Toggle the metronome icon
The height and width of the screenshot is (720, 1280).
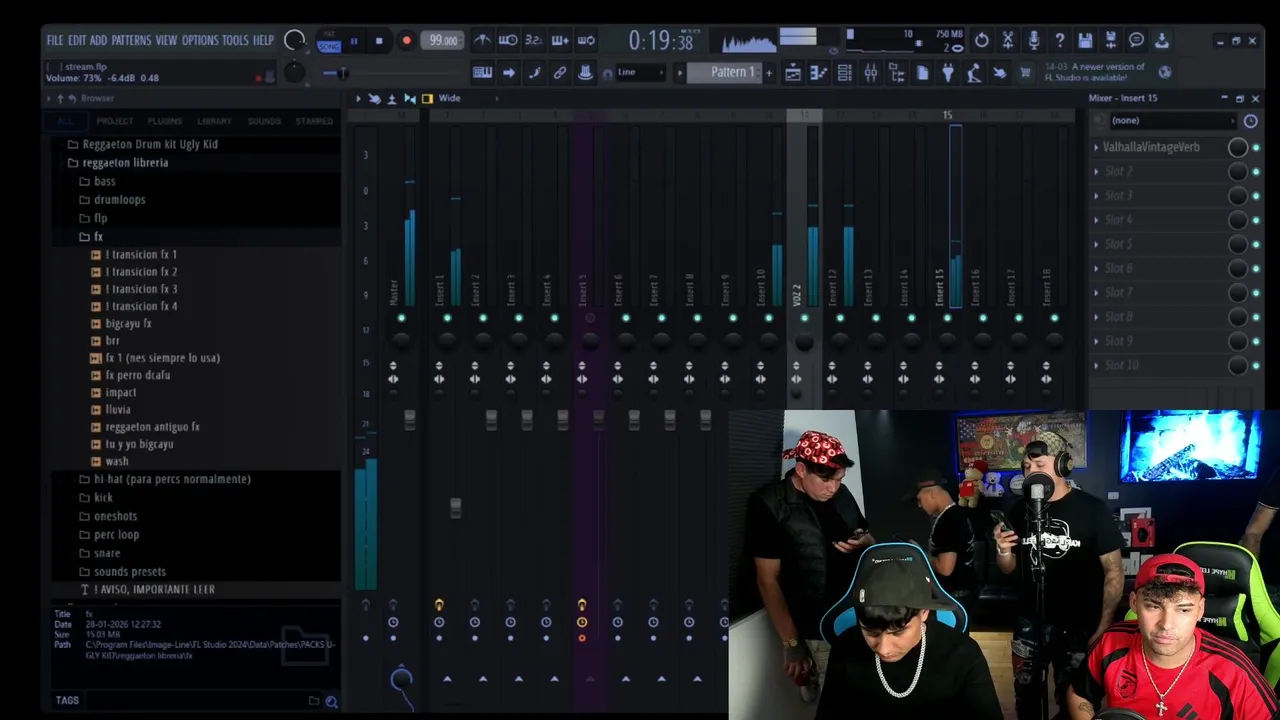[x=482, y=40]
